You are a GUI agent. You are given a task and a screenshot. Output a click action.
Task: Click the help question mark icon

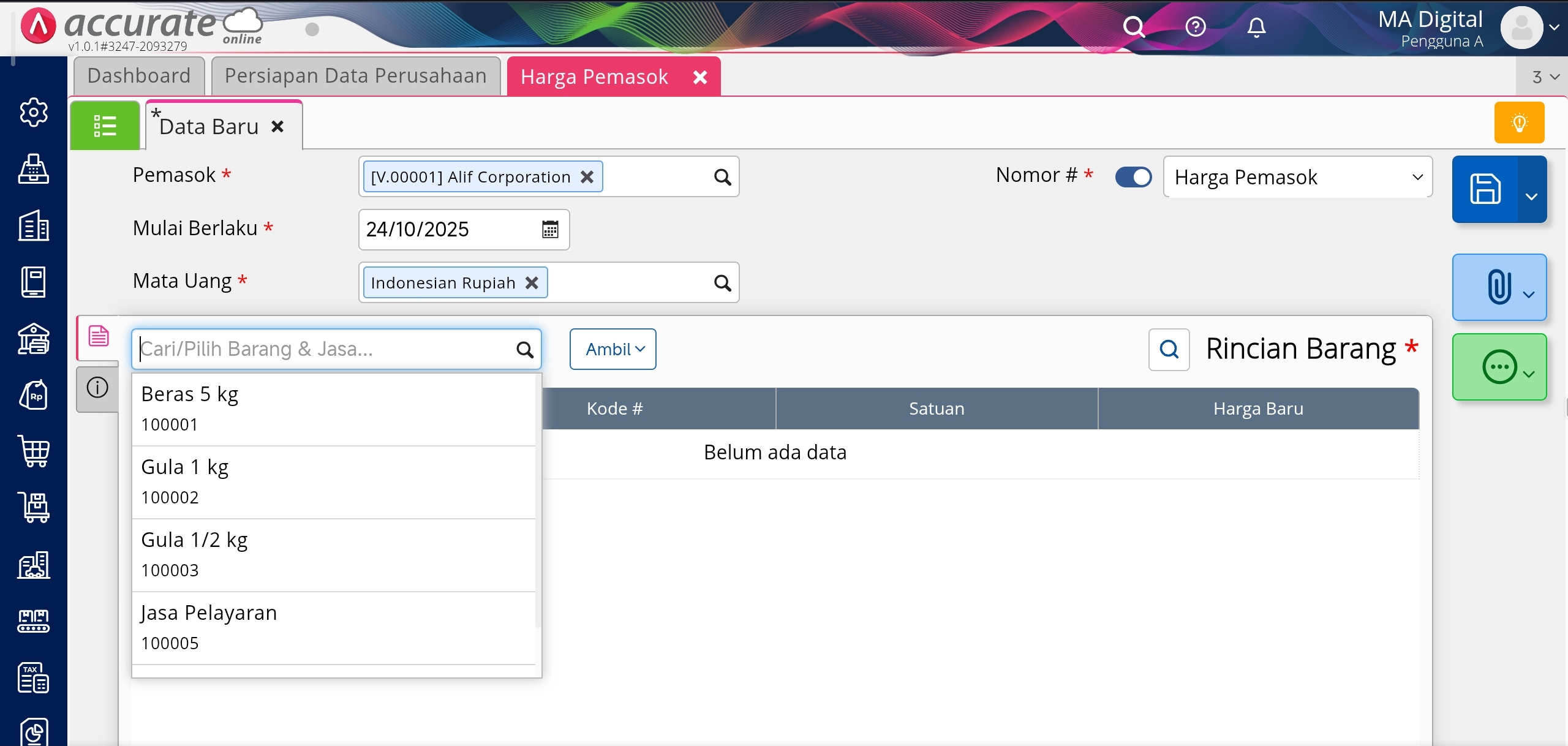[1195, 27]
